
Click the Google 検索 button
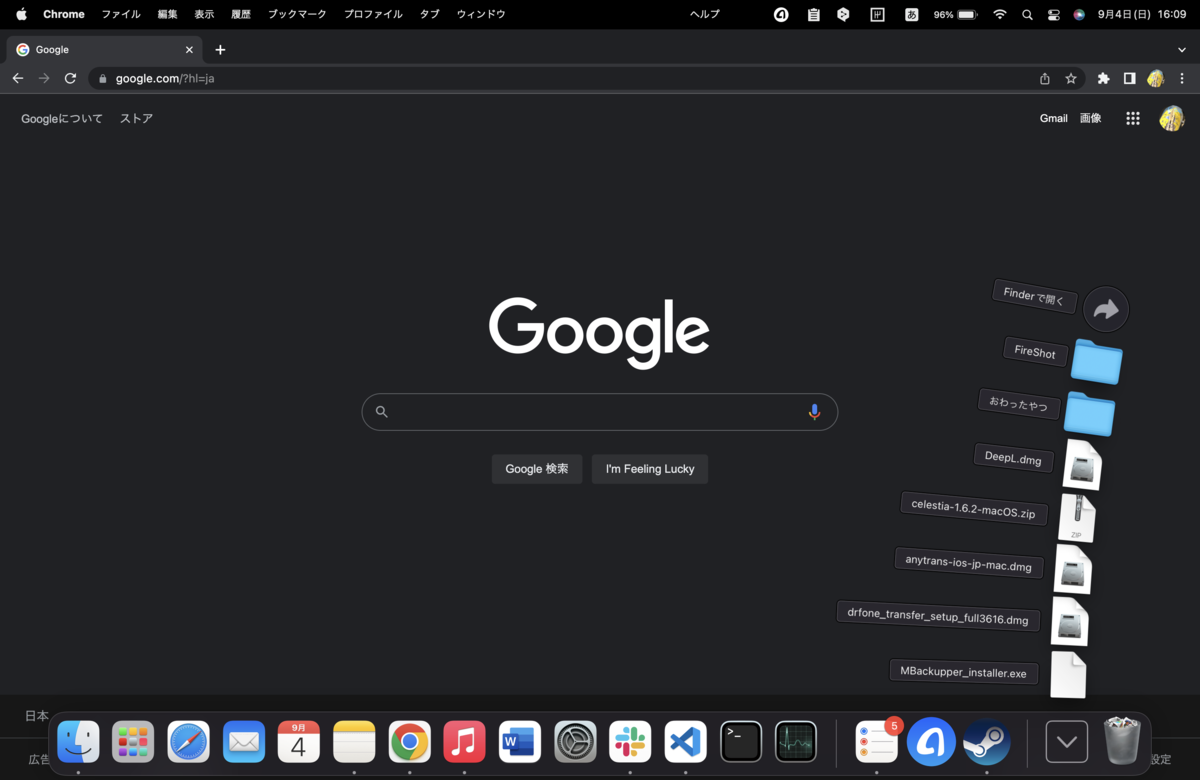(x=537, y=469)
